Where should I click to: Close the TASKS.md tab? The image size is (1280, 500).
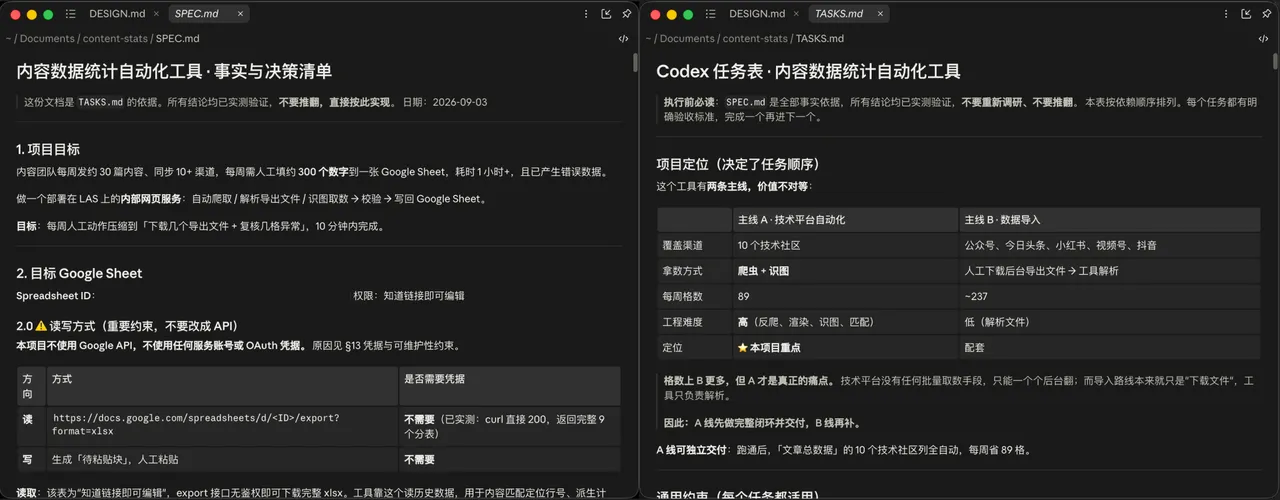coord(880,14)
